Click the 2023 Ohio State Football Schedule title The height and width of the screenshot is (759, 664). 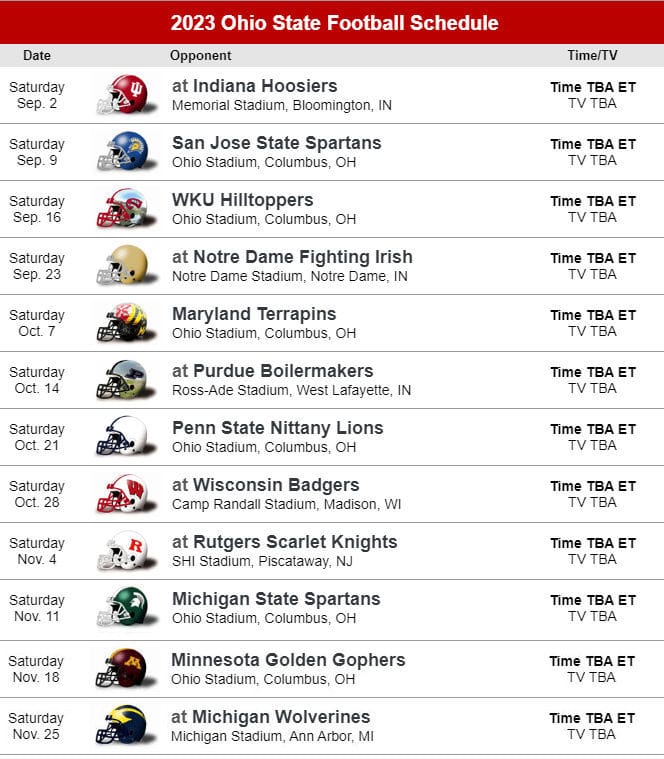[x=334, y=23]
